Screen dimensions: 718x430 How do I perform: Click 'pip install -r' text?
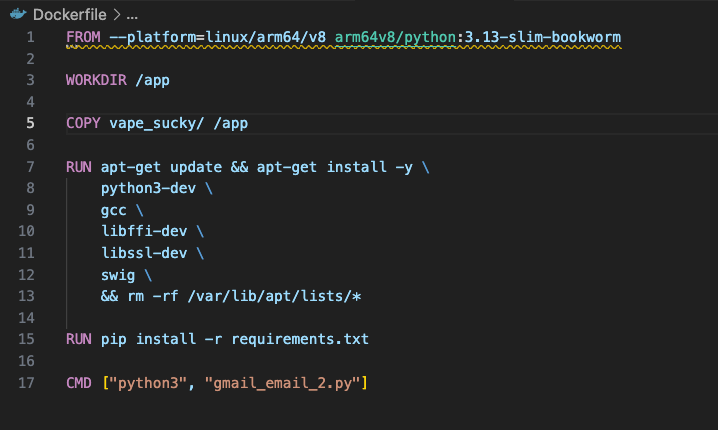click(x=162, y=339)
